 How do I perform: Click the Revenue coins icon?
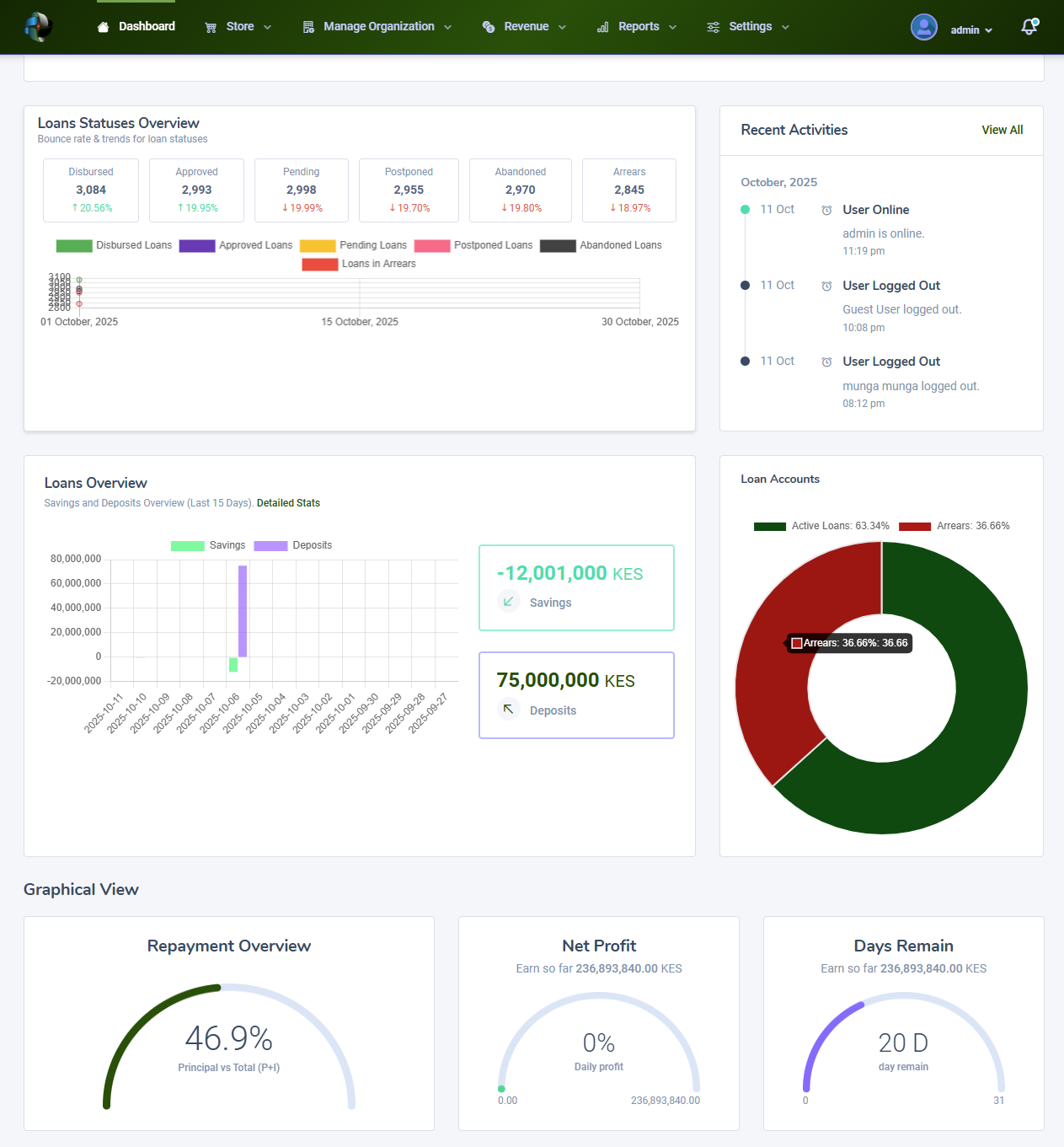pos(489,27)
